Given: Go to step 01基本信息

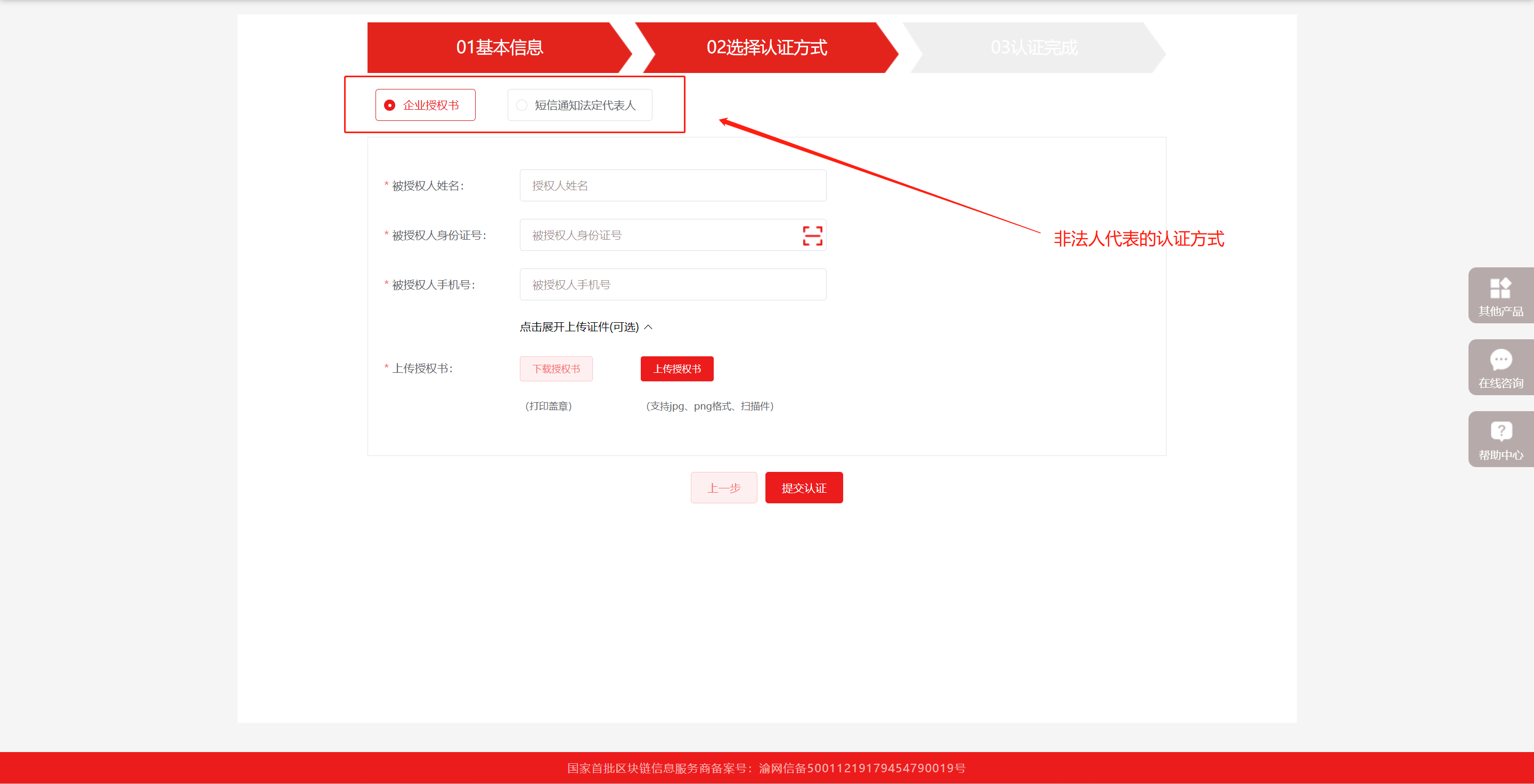Looking at the screenshot, I should click(499, 47).
